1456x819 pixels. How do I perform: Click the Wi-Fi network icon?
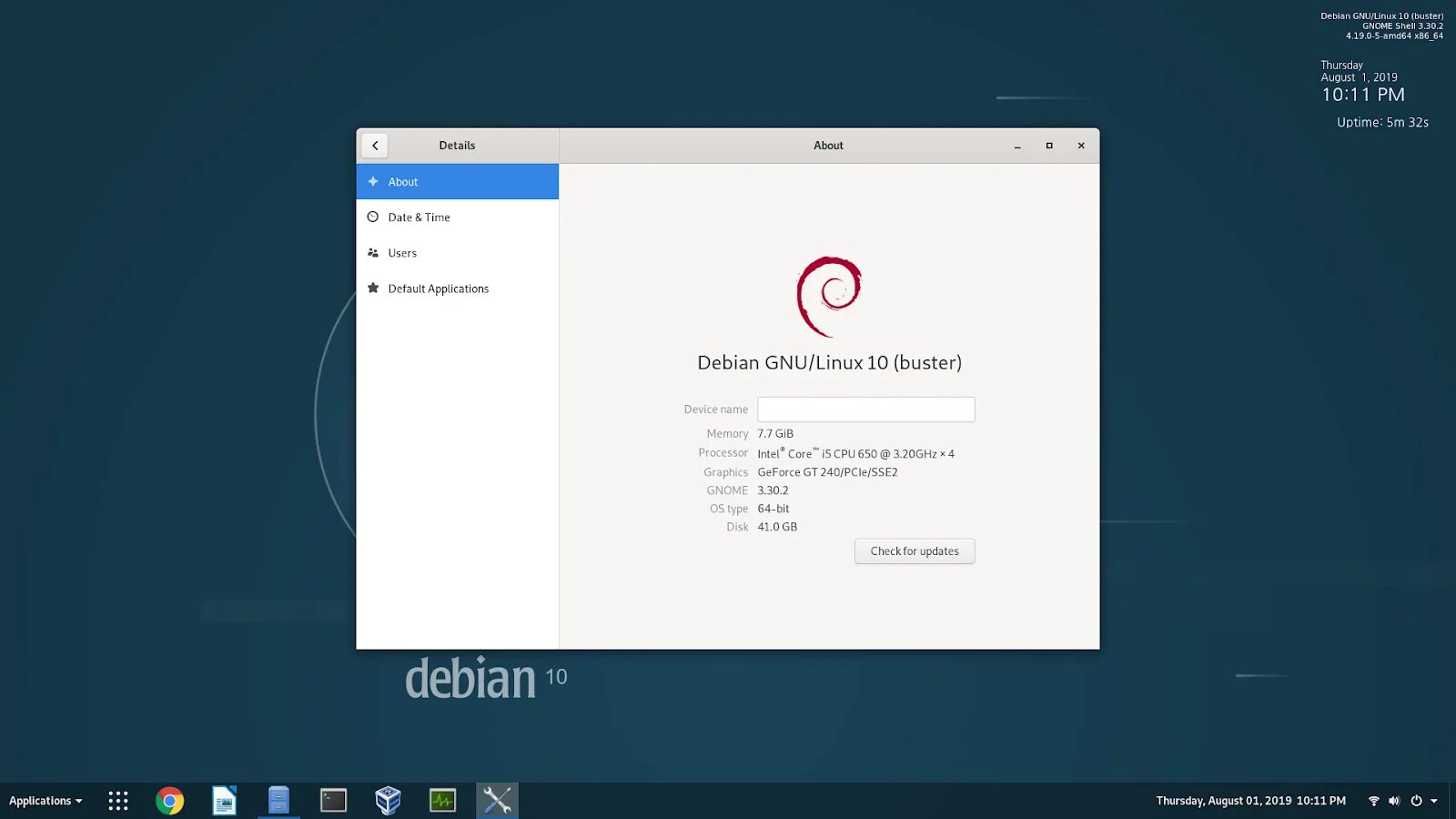(x=1374, y=801)
